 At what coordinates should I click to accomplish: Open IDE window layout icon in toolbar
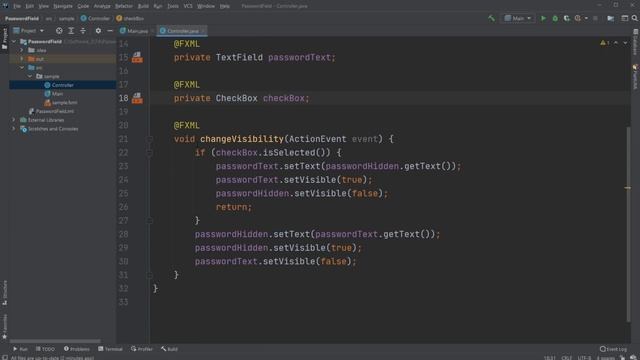click(624, 18)
